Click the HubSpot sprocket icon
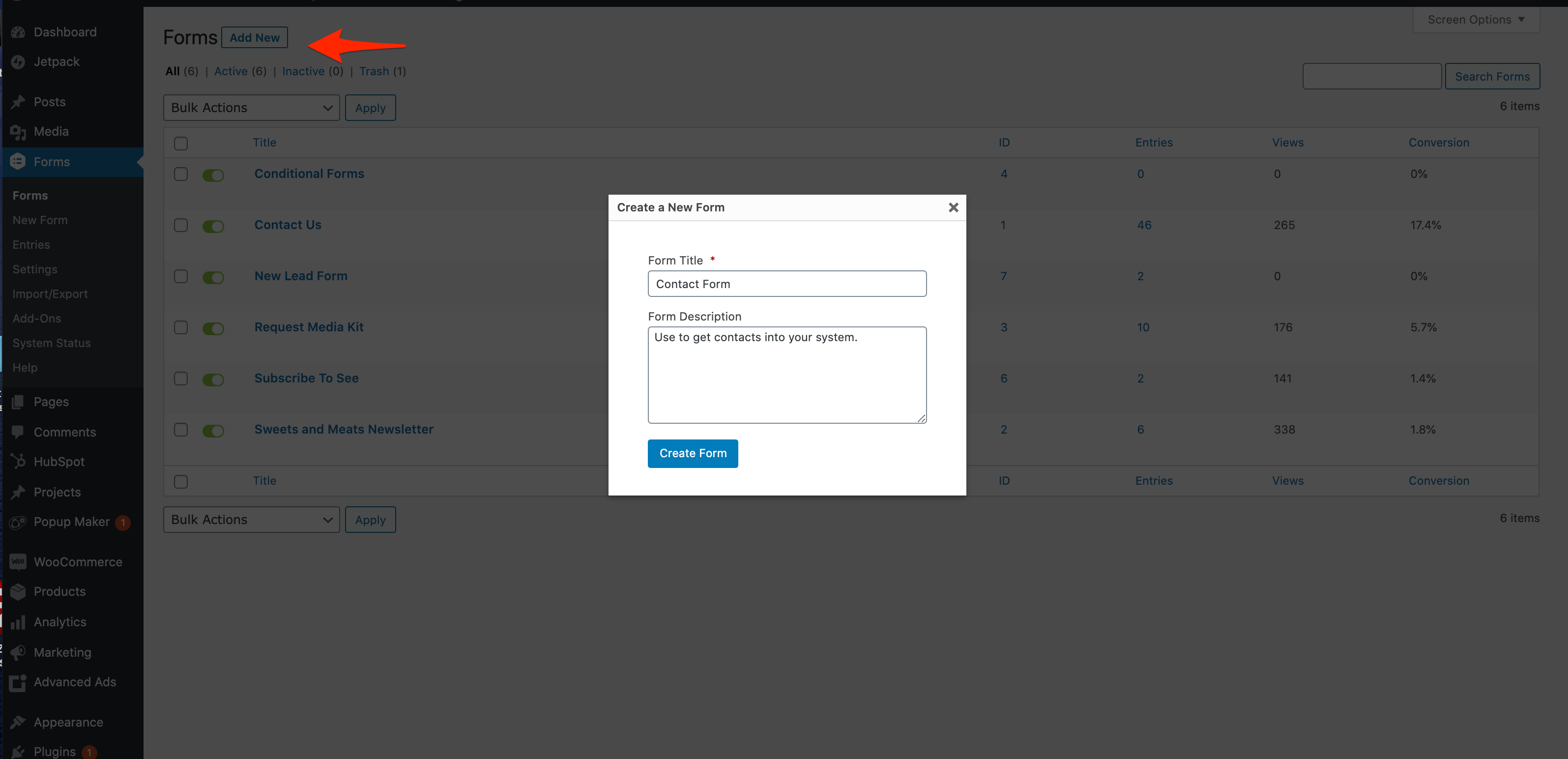The height and width of the screenshot is (759, 1568). pos(18,462)
